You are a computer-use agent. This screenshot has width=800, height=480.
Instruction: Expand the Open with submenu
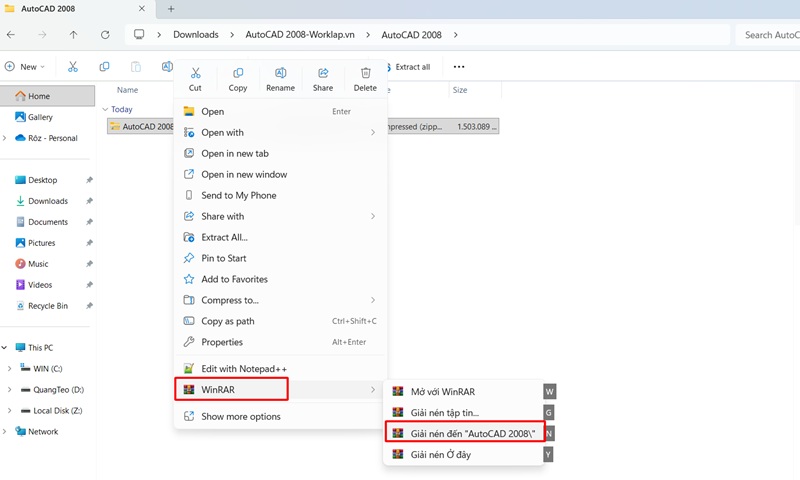(280, 132)
